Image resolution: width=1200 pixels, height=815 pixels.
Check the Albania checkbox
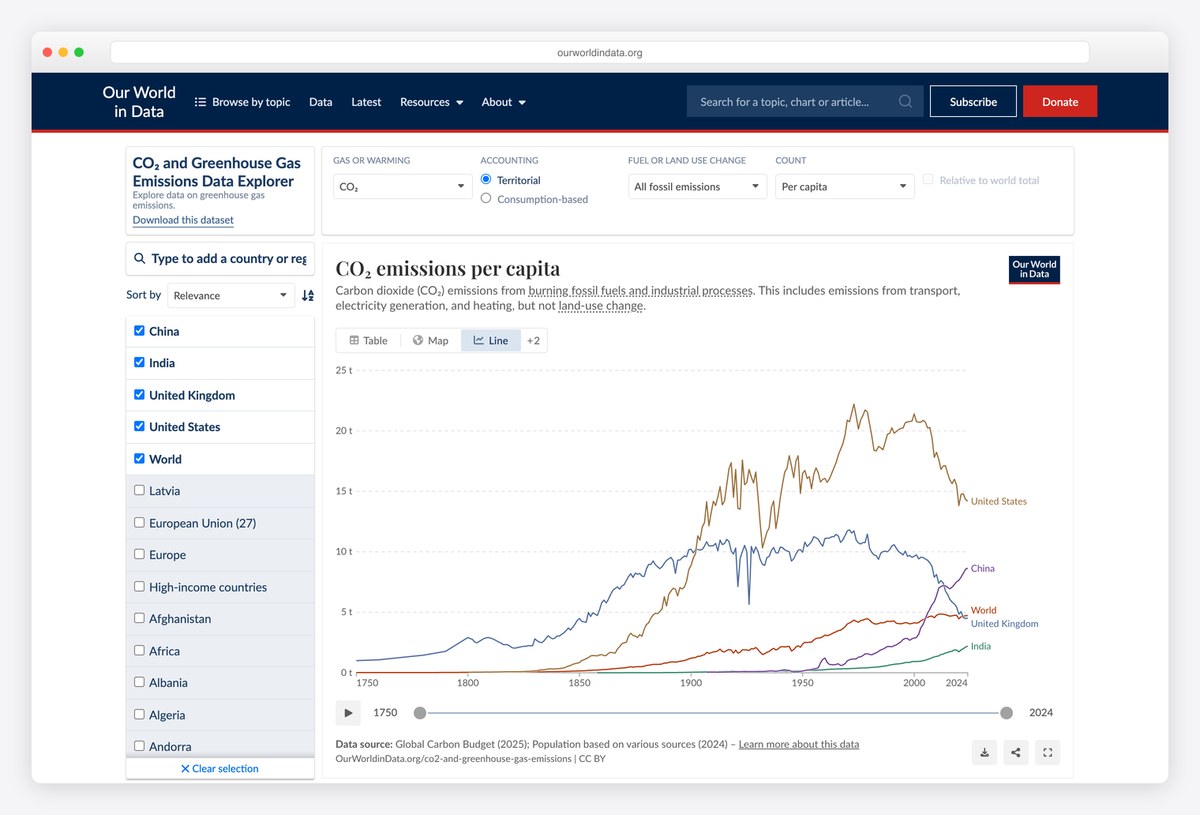(139, 682)
